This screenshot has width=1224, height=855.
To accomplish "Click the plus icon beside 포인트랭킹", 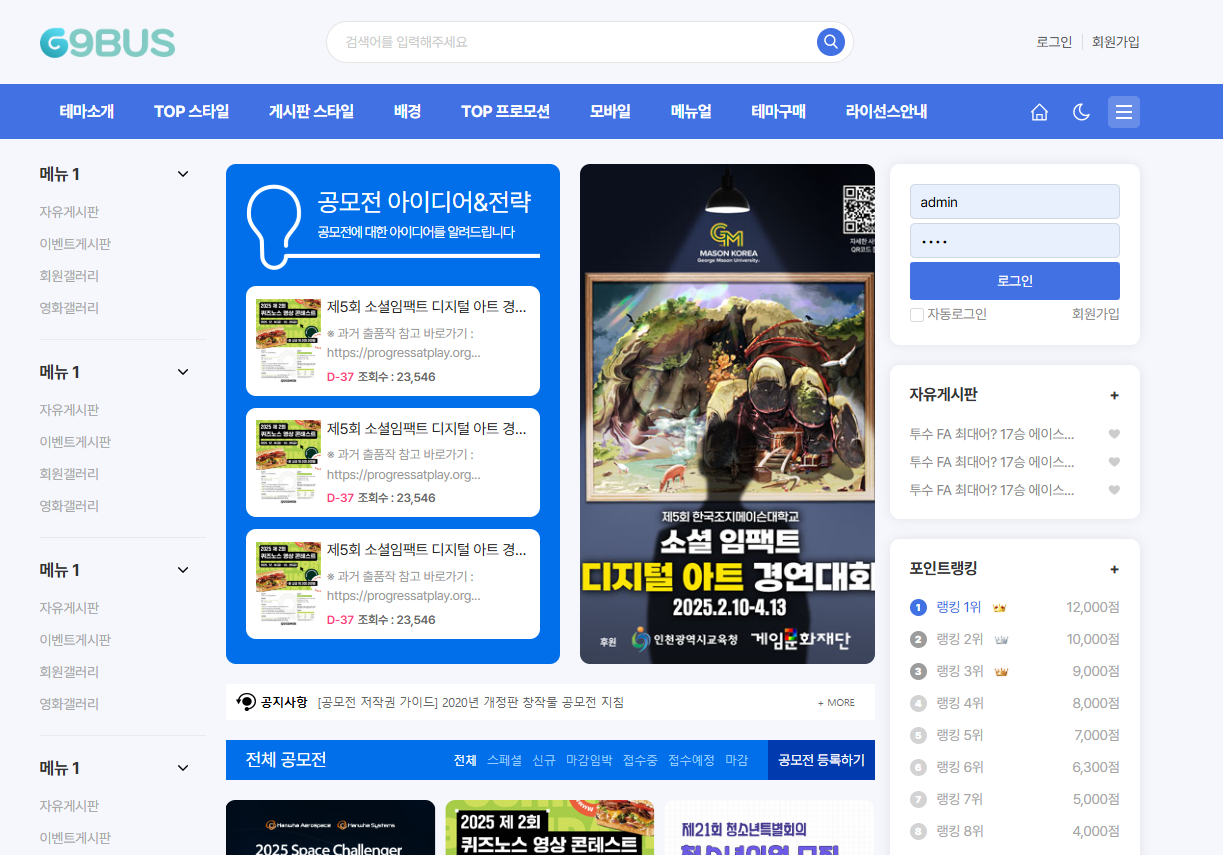I will point(1114,569).
